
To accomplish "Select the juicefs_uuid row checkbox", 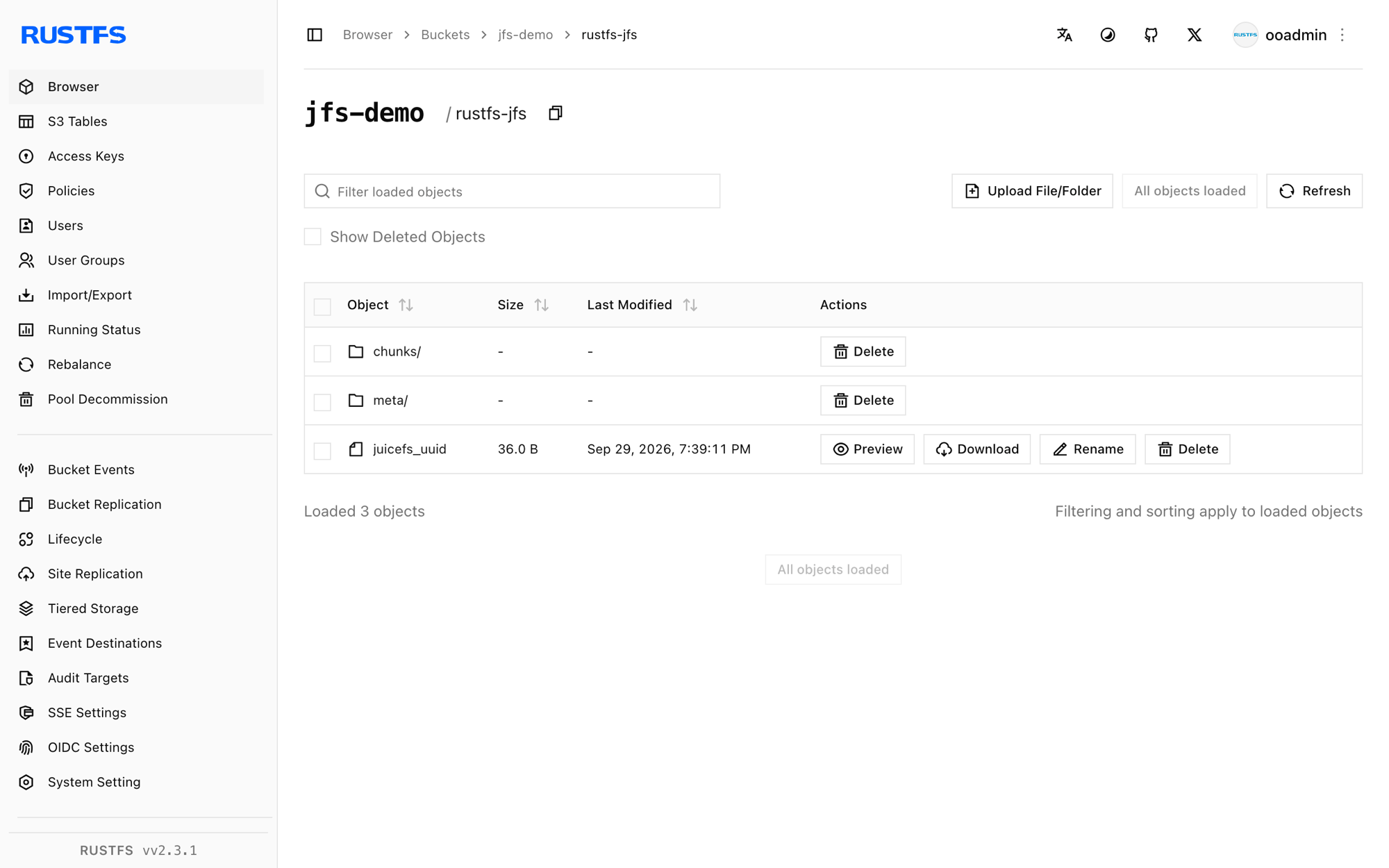I will pos(322,451).
